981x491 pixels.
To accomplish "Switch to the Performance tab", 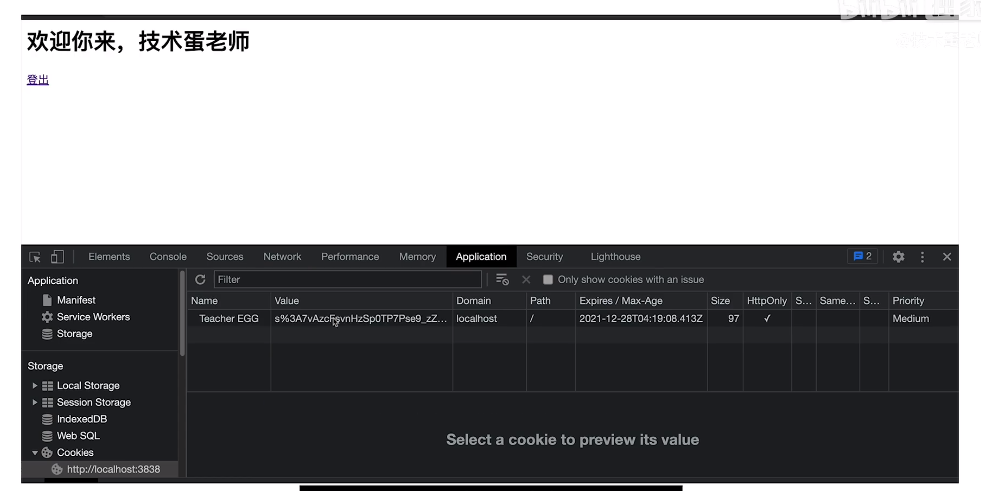I will (350, 256).
